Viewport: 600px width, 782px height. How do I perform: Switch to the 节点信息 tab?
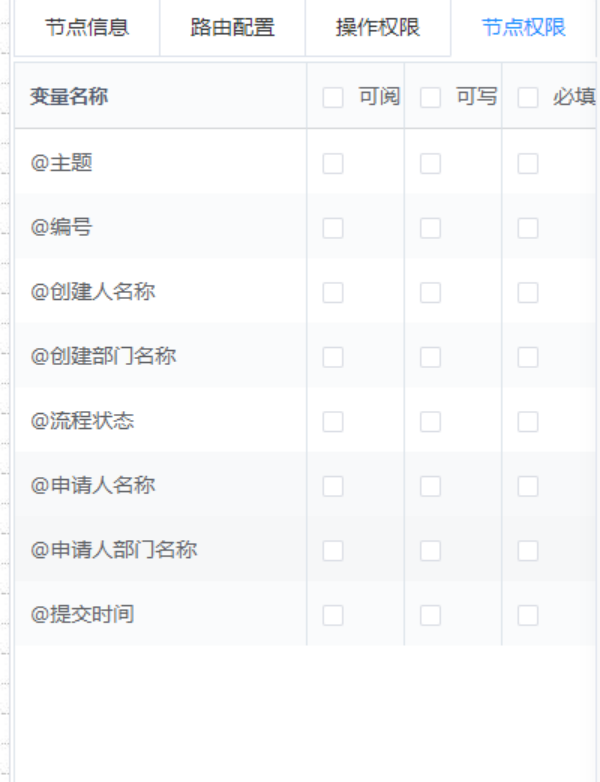(87, 27)
